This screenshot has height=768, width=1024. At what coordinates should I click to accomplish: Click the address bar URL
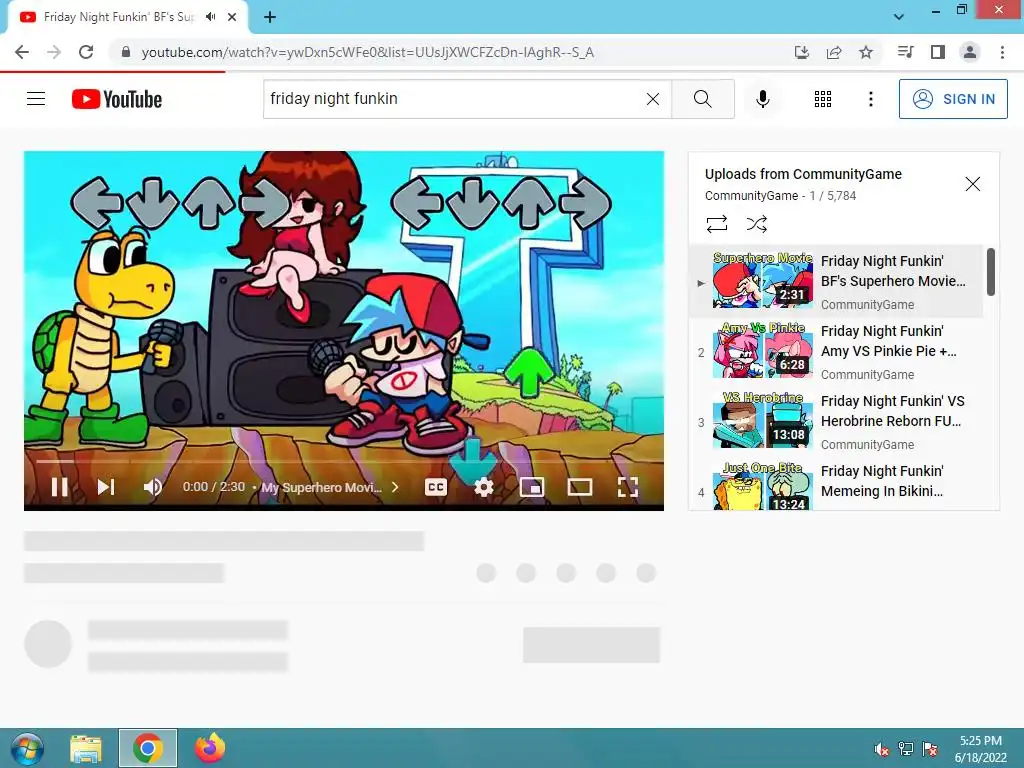[368, 52]
